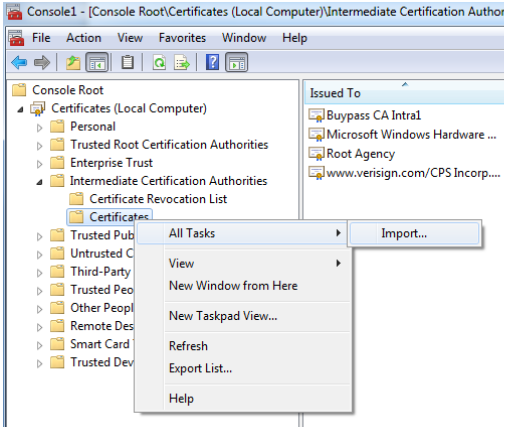Image resolution: width=507 pixels, height=433 pixels.
Task: Expand the Personal store node
Action: (x=40, y=128)
